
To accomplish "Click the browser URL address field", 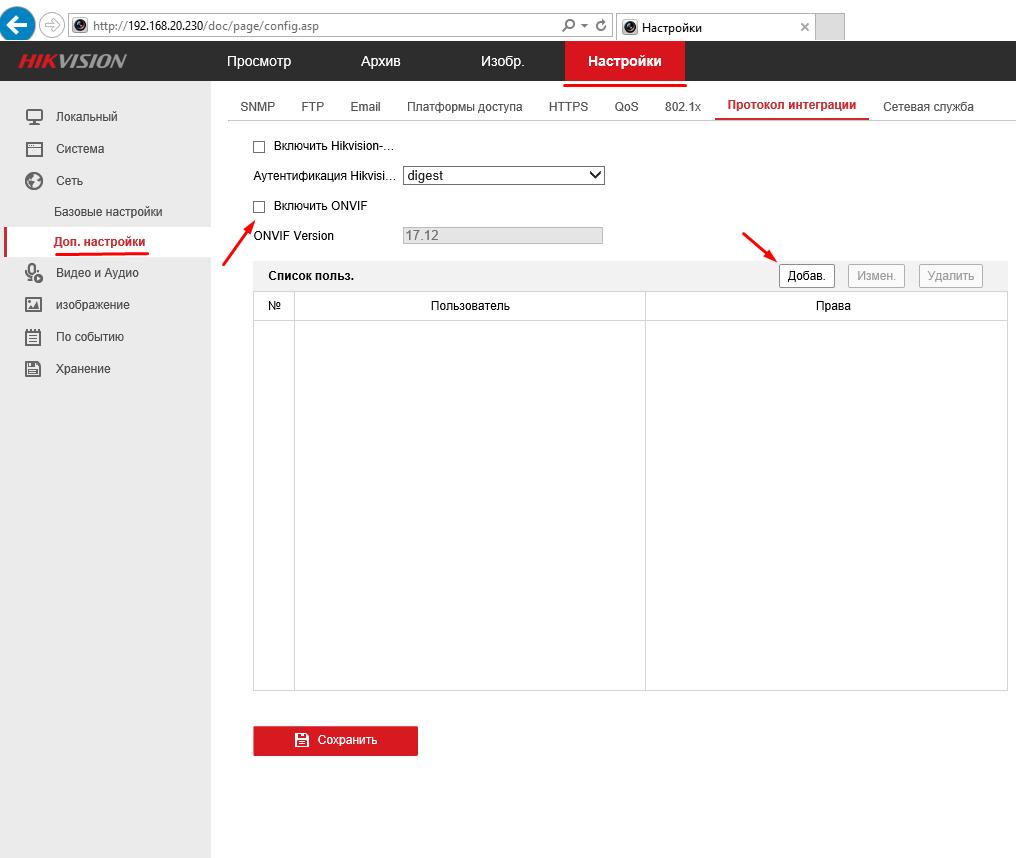I will coord(320,25).
